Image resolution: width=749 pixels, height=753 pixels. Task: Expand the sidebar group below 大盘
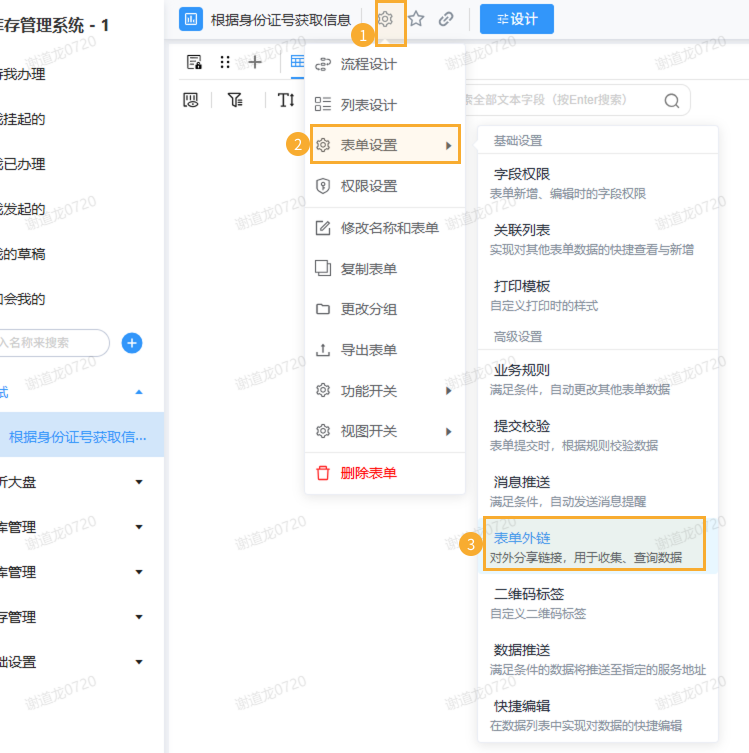[139, 527]
